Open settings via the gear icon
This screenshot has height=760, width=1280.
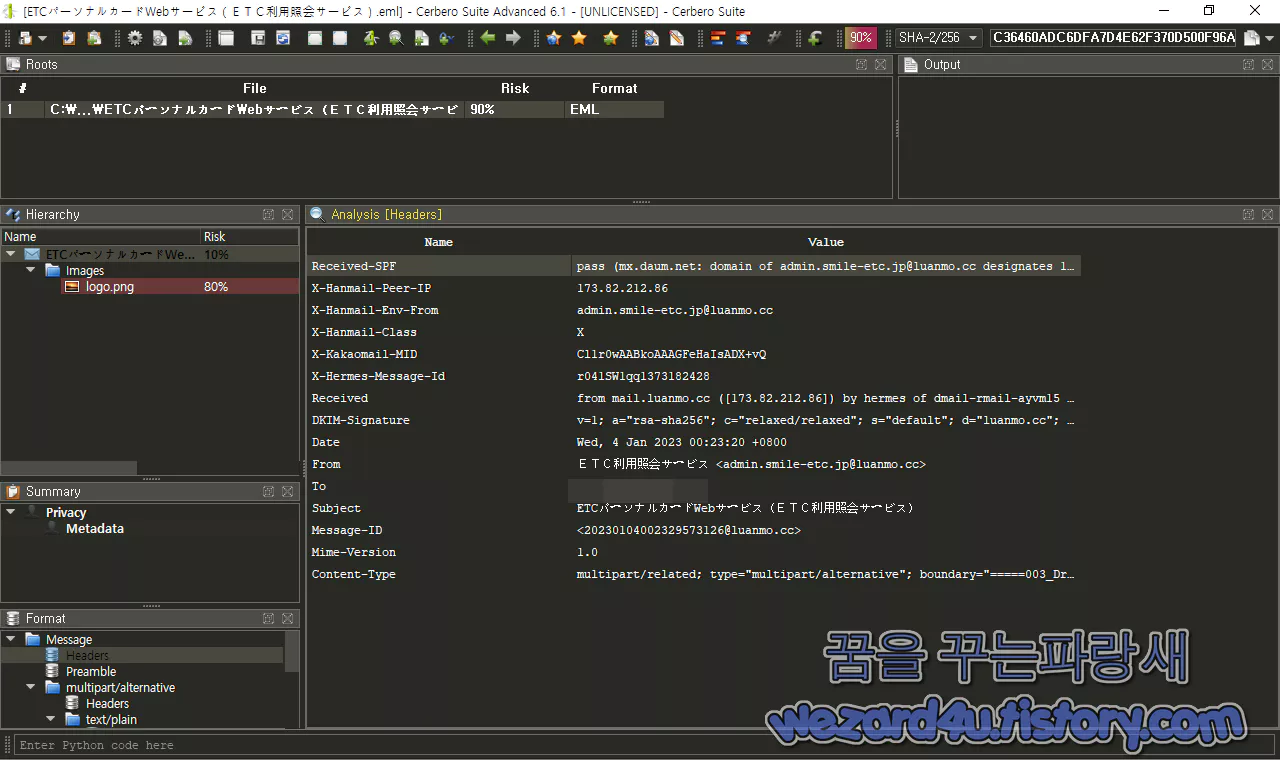135,38
